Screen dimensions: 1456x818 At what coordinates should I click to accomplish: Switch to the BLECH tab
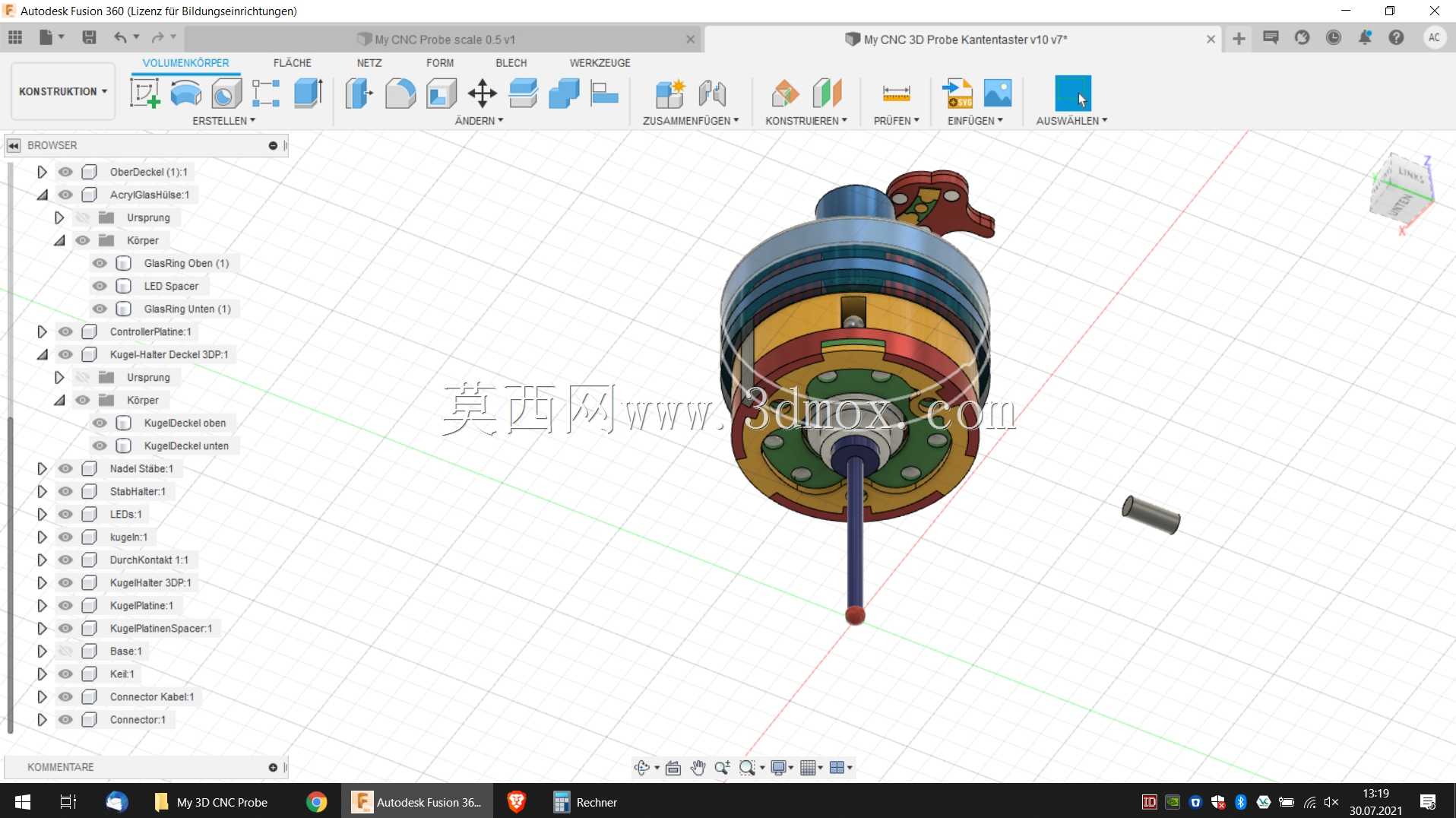tap(511, 63)
